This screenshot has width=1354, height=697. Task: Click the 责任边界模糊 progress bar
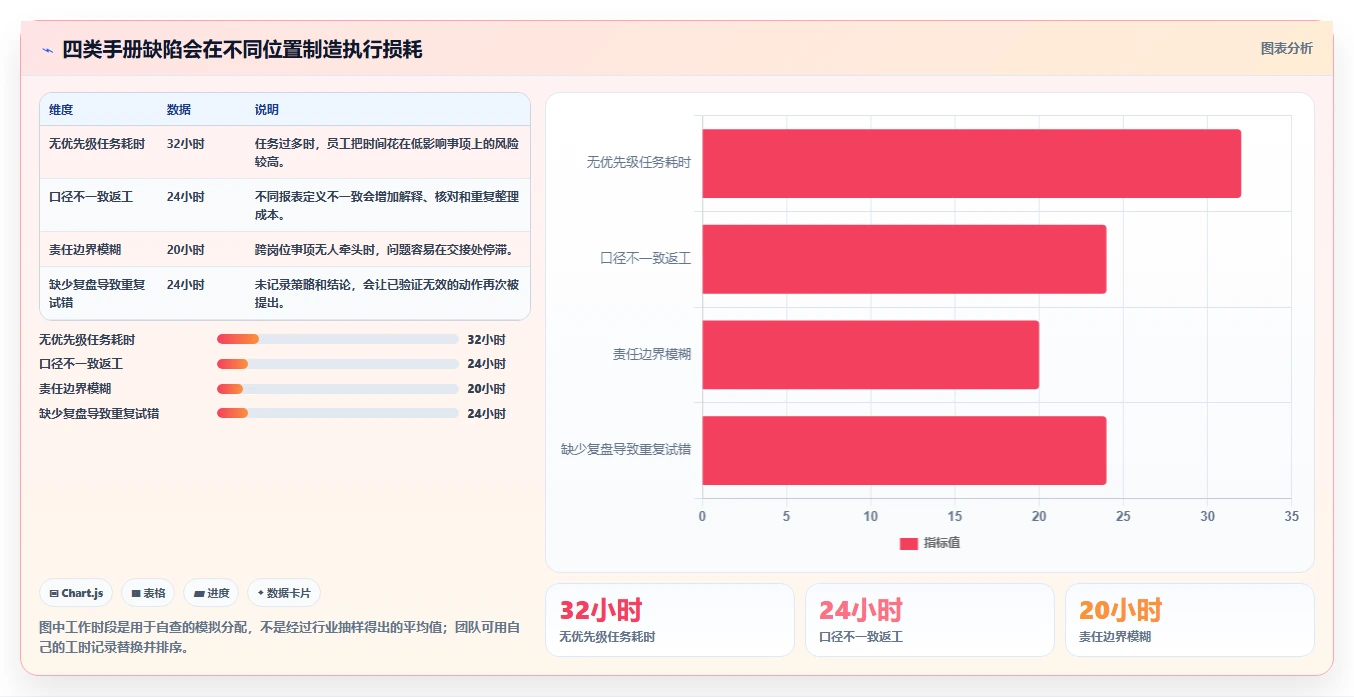[x=337, y=389]
